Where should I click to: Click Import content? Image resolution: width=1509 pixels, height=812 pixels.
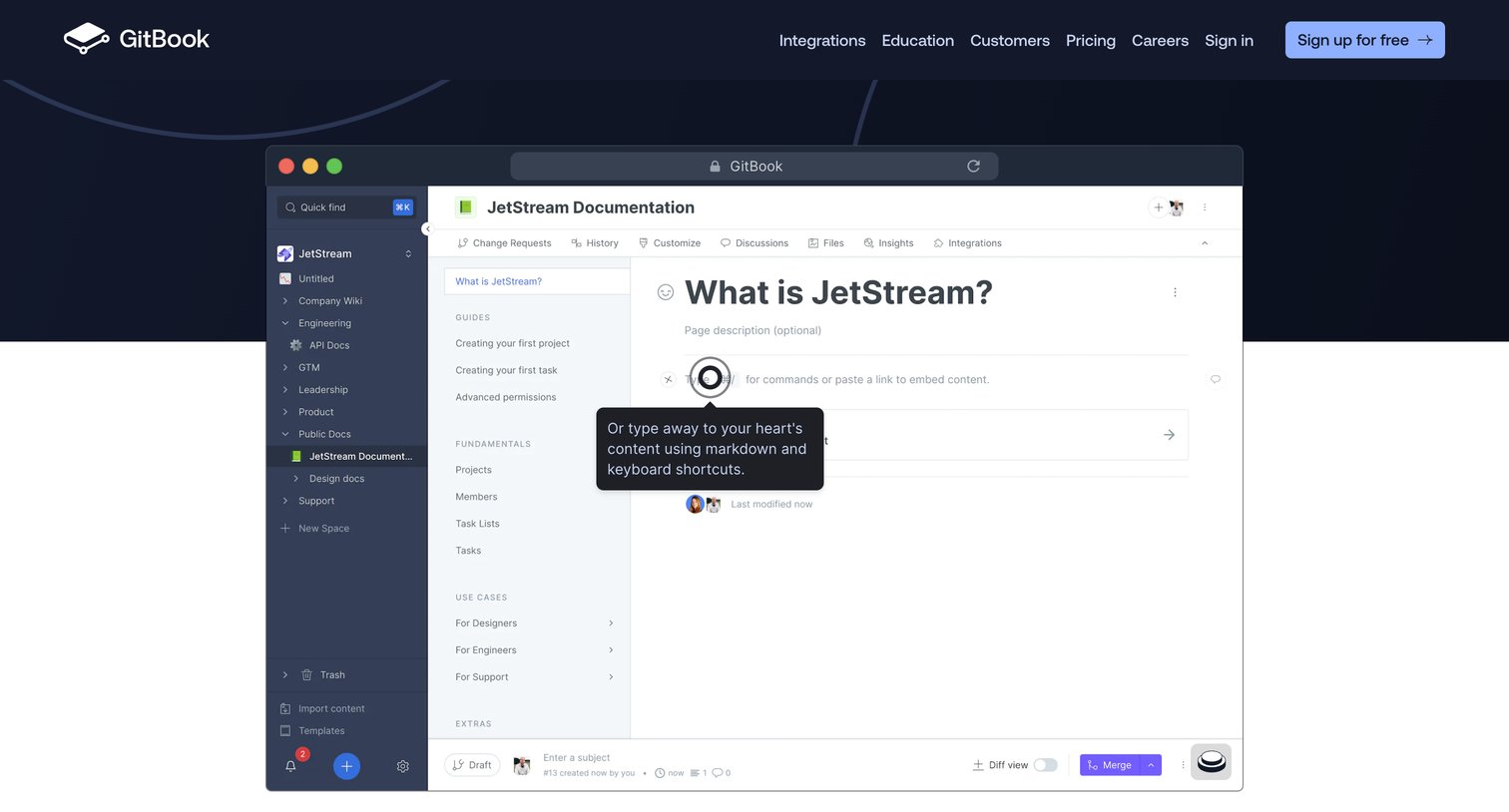pyautogui.click(x=322, y=709)
